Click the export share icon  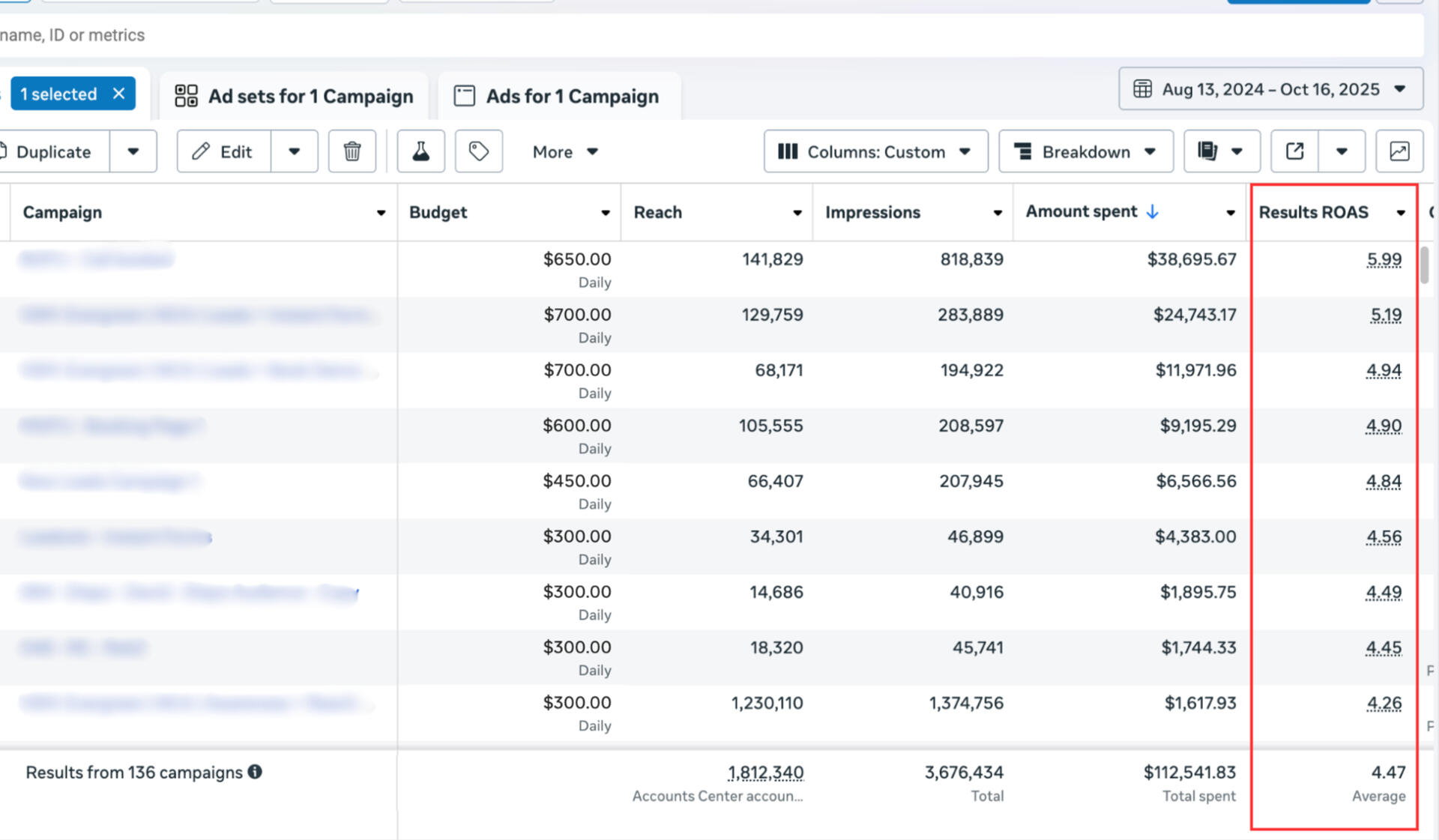point(1294,151)
